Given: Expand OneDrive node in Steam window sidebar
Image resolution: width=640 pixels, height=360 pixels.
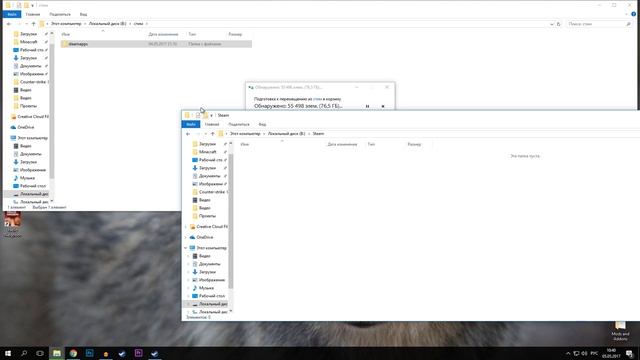Looking at the screenshot, I should pos(186,237).
